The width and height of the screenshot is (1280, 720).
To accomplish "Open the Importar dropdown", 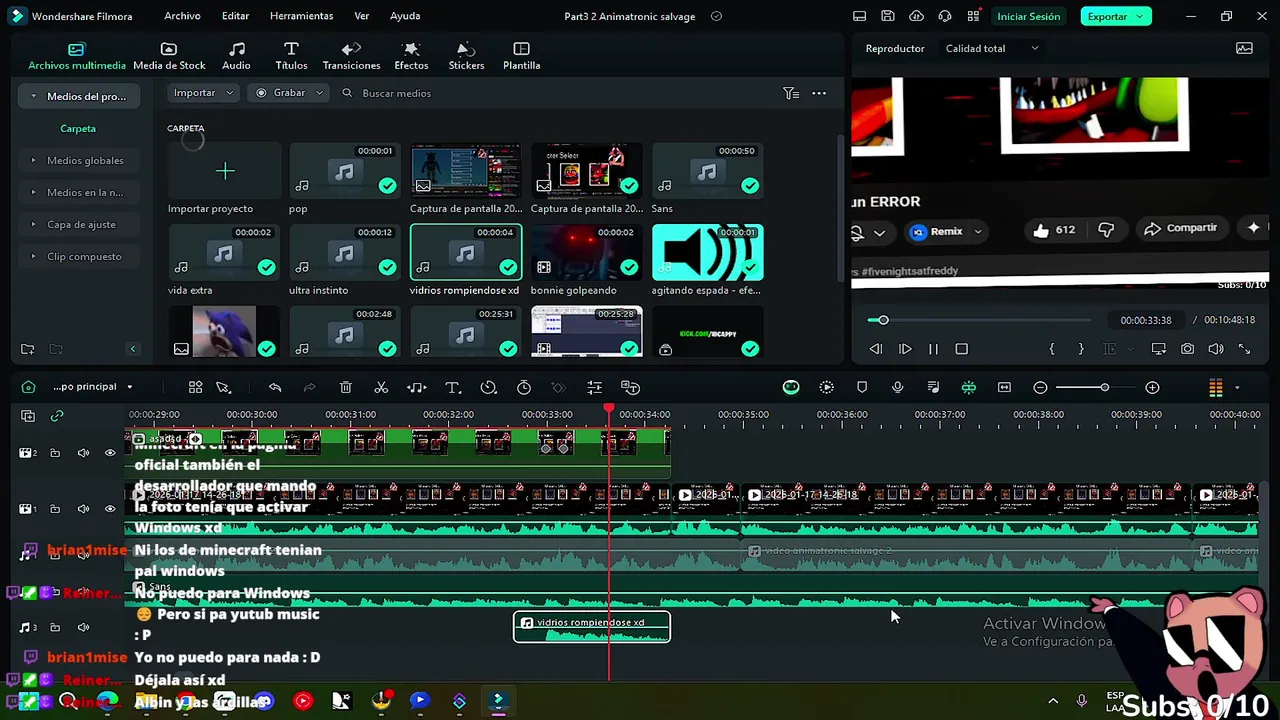I will click(203, 93).
